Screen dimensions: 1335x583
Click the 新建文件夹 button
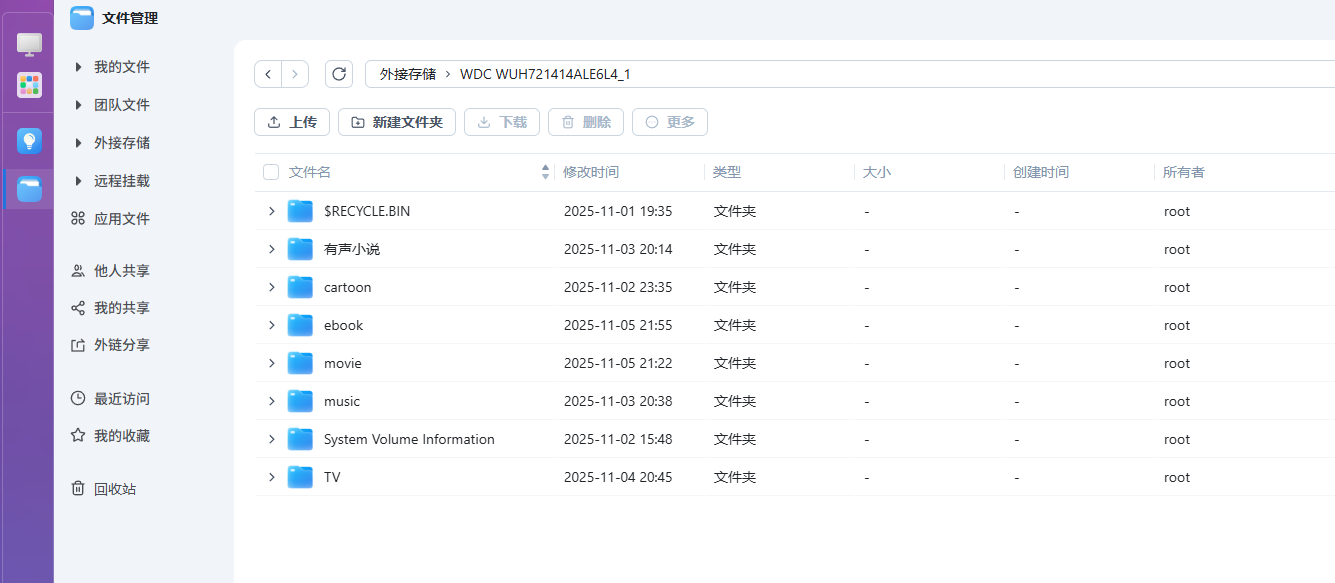click(396, 122)
